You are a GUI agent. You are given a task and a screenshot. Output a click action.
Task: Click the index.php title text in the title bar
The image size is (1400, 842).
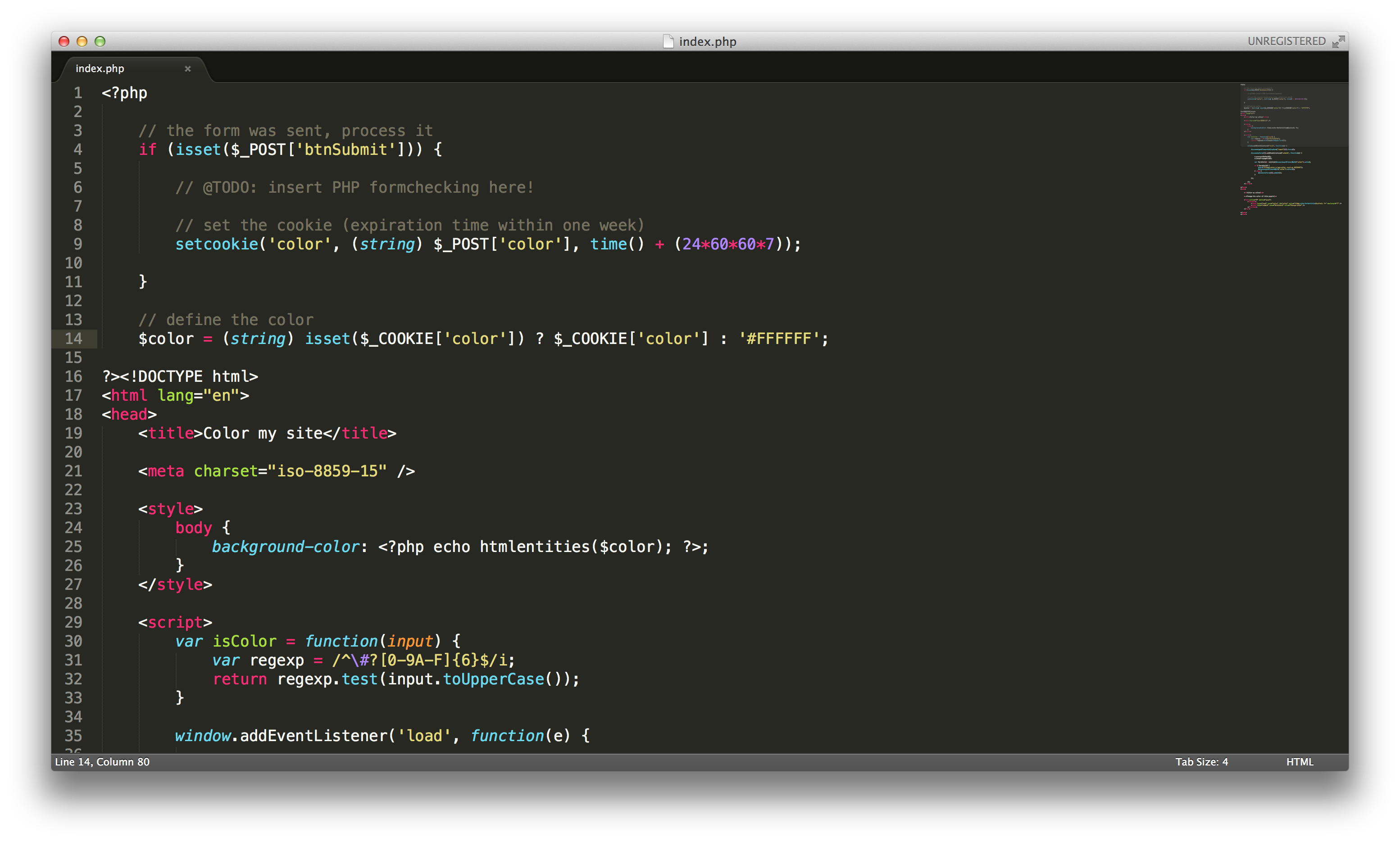(x=707, y=41)
